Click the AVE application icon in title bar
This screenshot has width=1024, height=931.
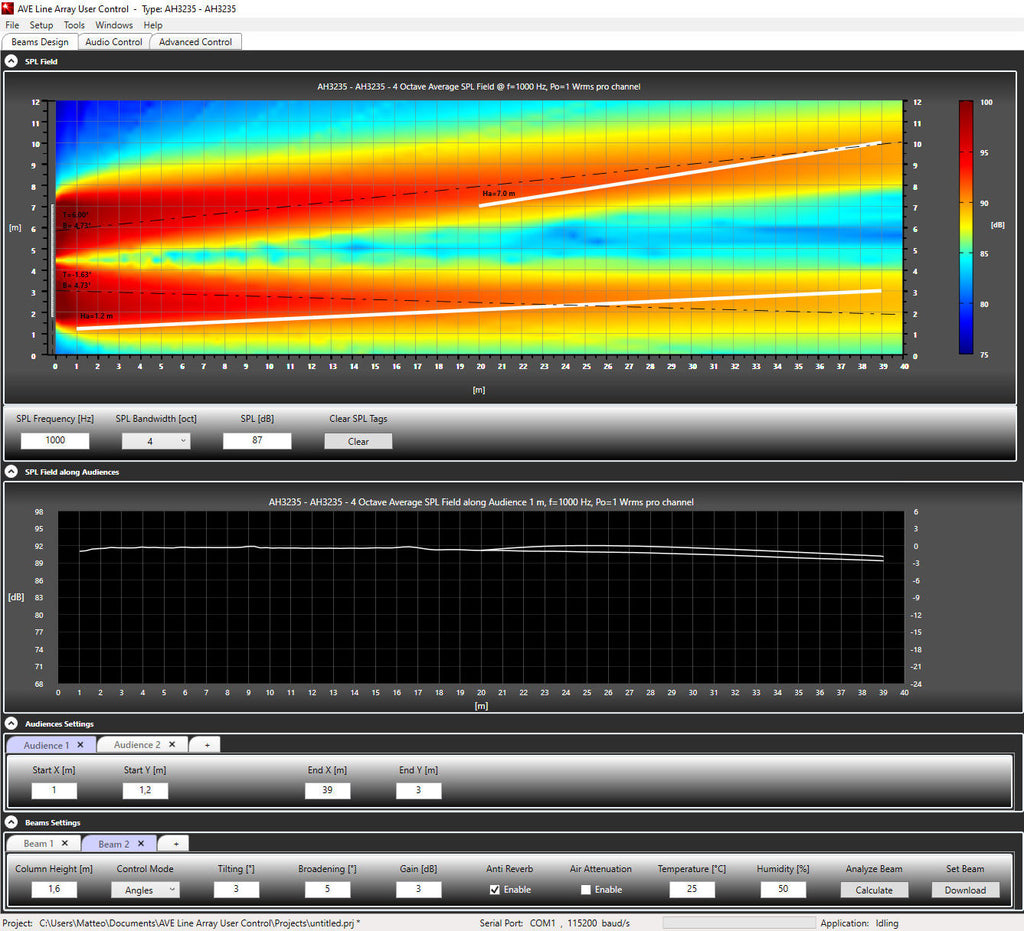coord(7,8)
